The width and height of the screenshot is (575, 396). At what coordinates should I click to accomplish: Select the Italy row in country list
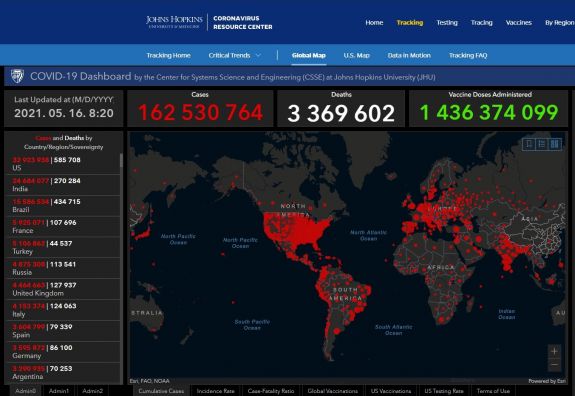point(63,310)
